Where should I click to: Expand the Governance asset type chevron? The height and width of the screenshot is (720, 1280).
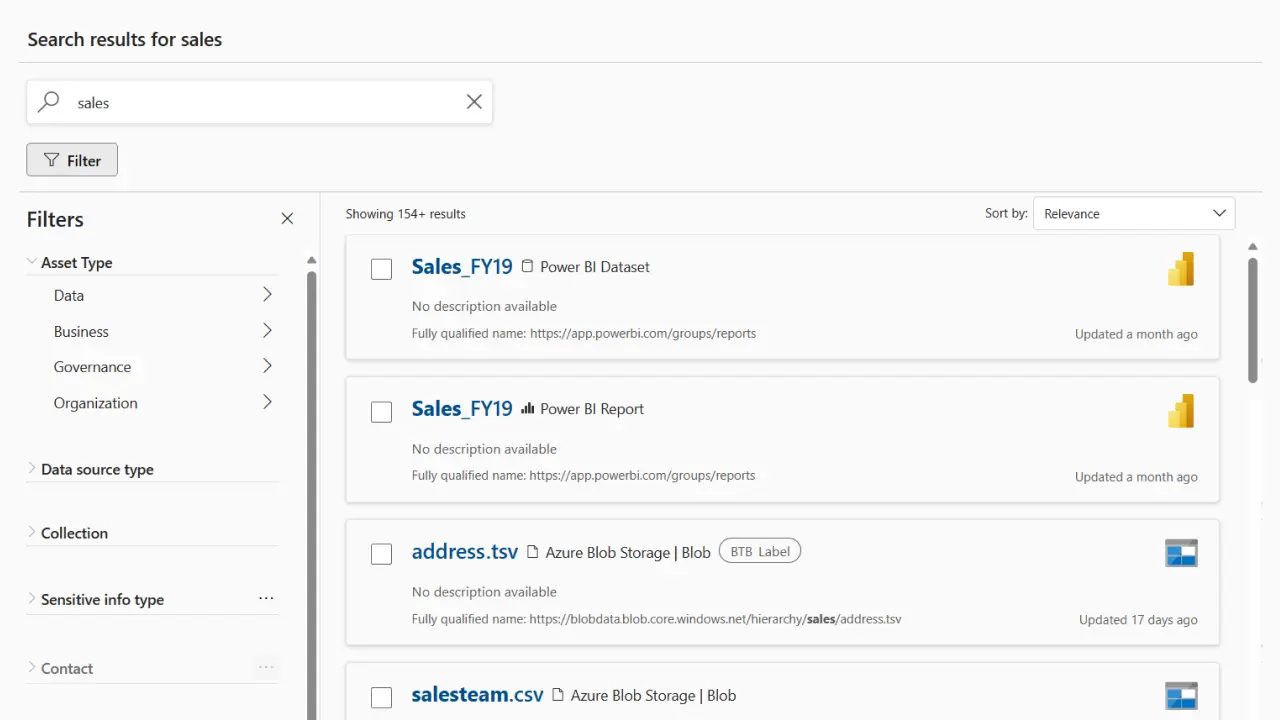point(267,366)
